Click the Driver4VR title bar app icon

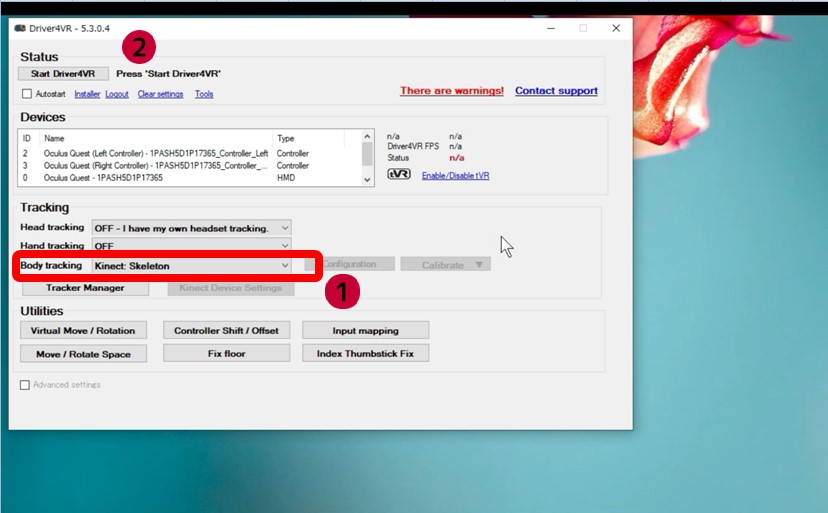coord(20,29)
